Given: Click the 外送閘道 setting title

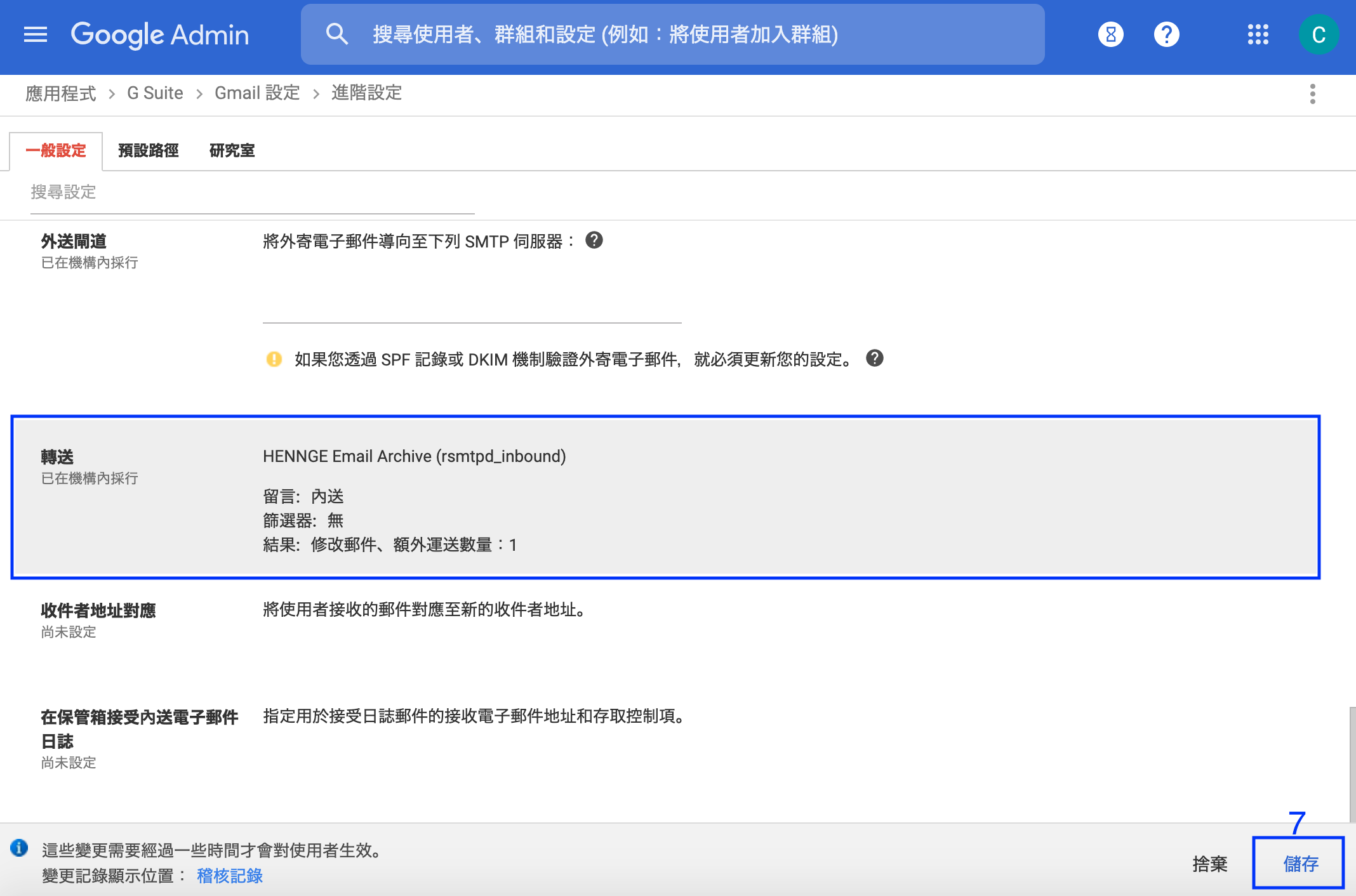Looking at the screenshot, I should [74, 242].
